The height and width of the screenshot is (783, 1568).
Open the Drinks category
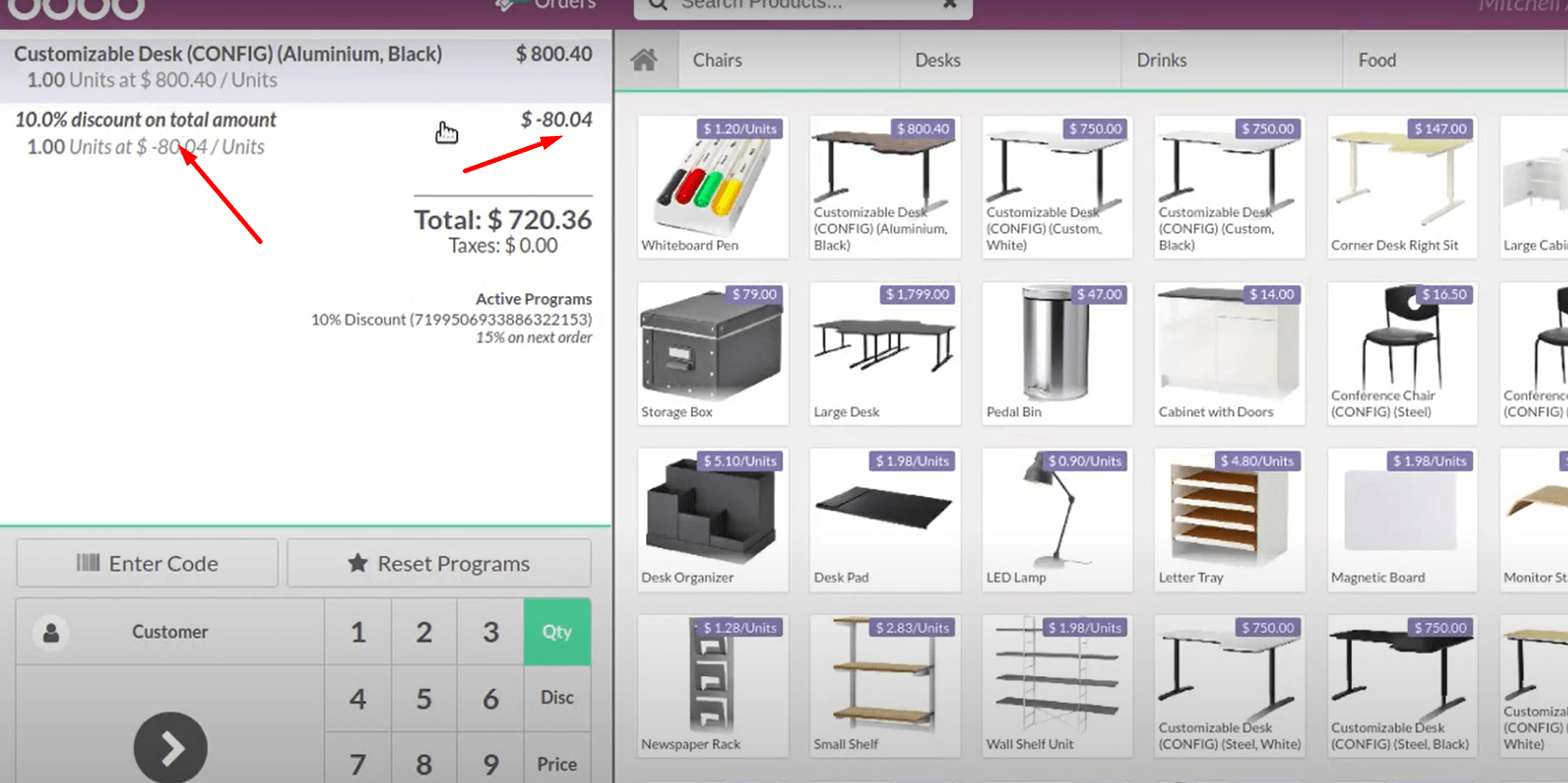pos(1232,61)
